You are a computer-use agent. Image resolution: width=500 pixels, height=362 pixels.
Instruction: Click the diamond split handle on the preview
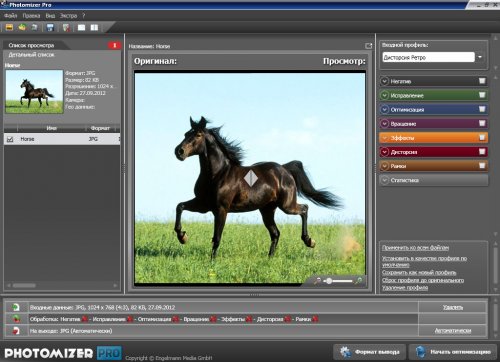pyautogui.click(x=251, y=178)
